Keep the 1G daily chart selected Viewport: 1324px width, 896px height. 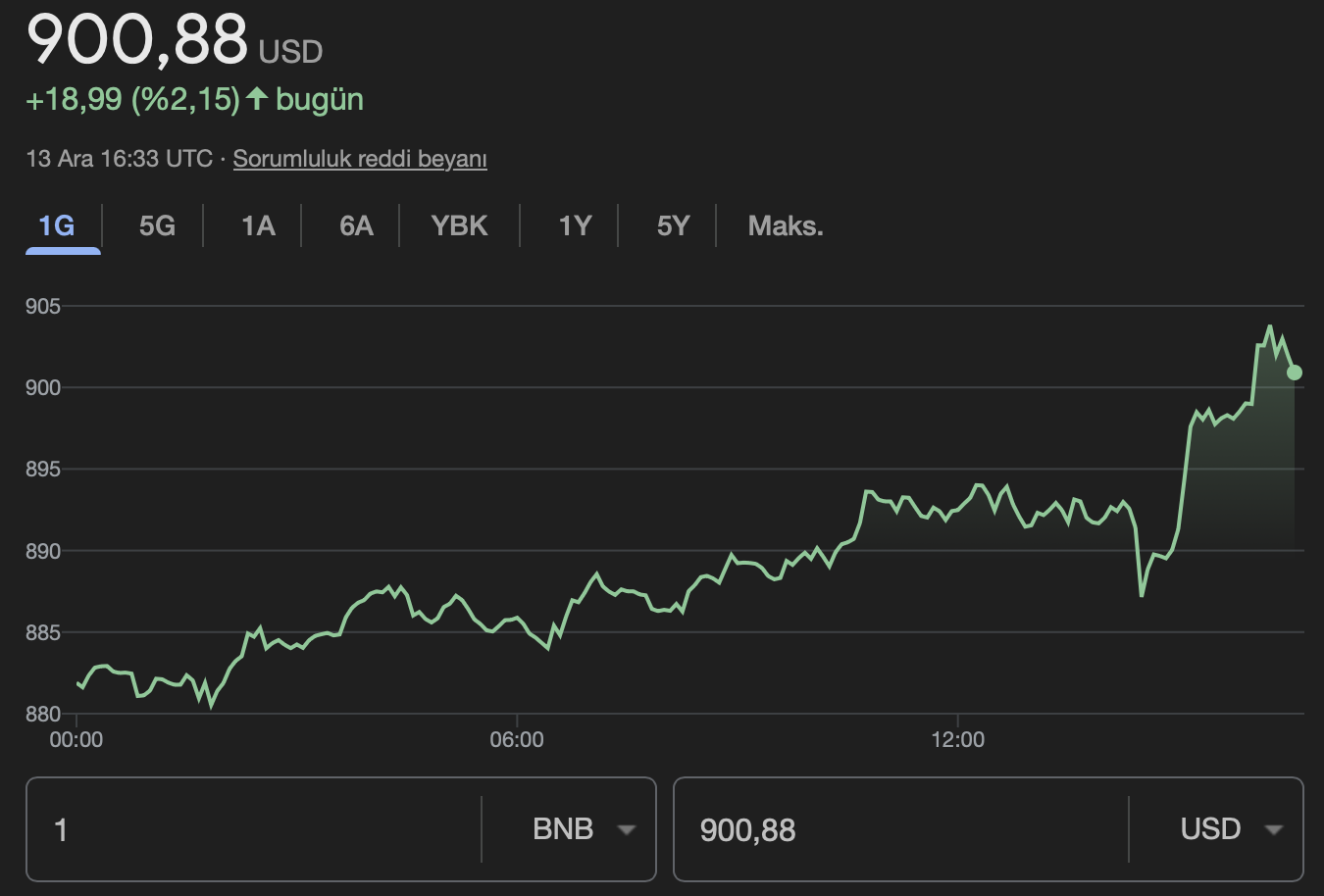coord(54,225)
